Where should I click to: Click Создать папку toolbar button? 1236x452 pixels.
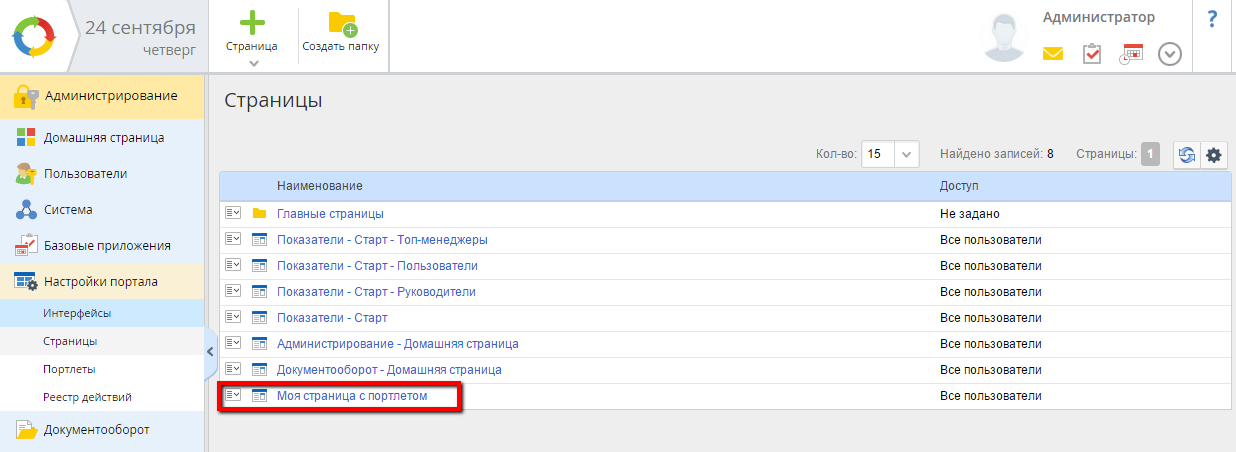[341, 34]
